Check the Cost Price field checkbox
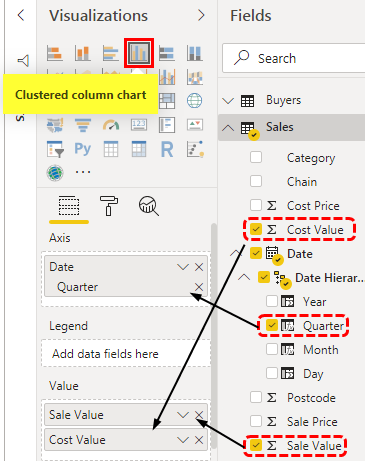The image size is (365, 461). click(256, 205)
